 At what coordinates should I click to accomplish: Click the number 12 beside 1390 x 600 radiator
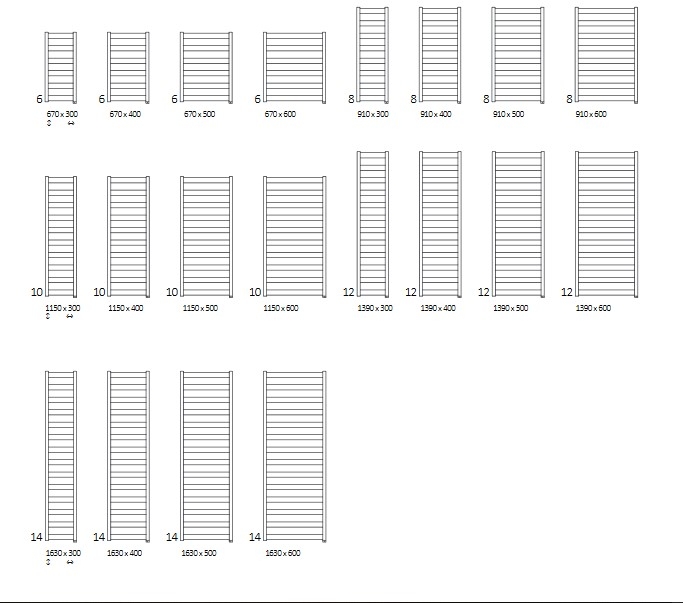[567, 292]
